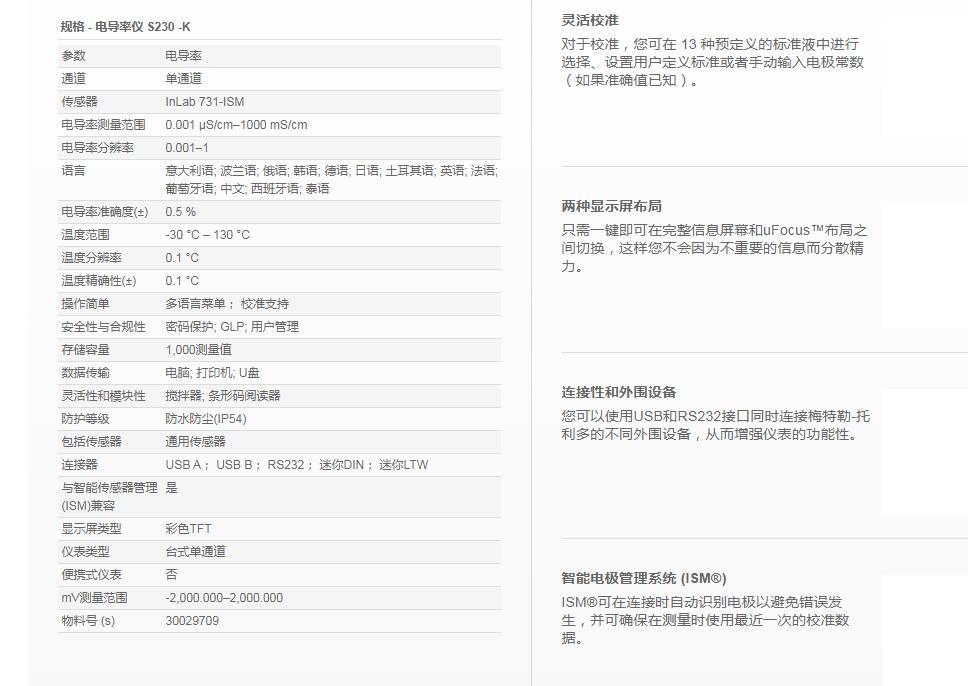Select the '传感器' row label
968x686 pixels.
80,101
